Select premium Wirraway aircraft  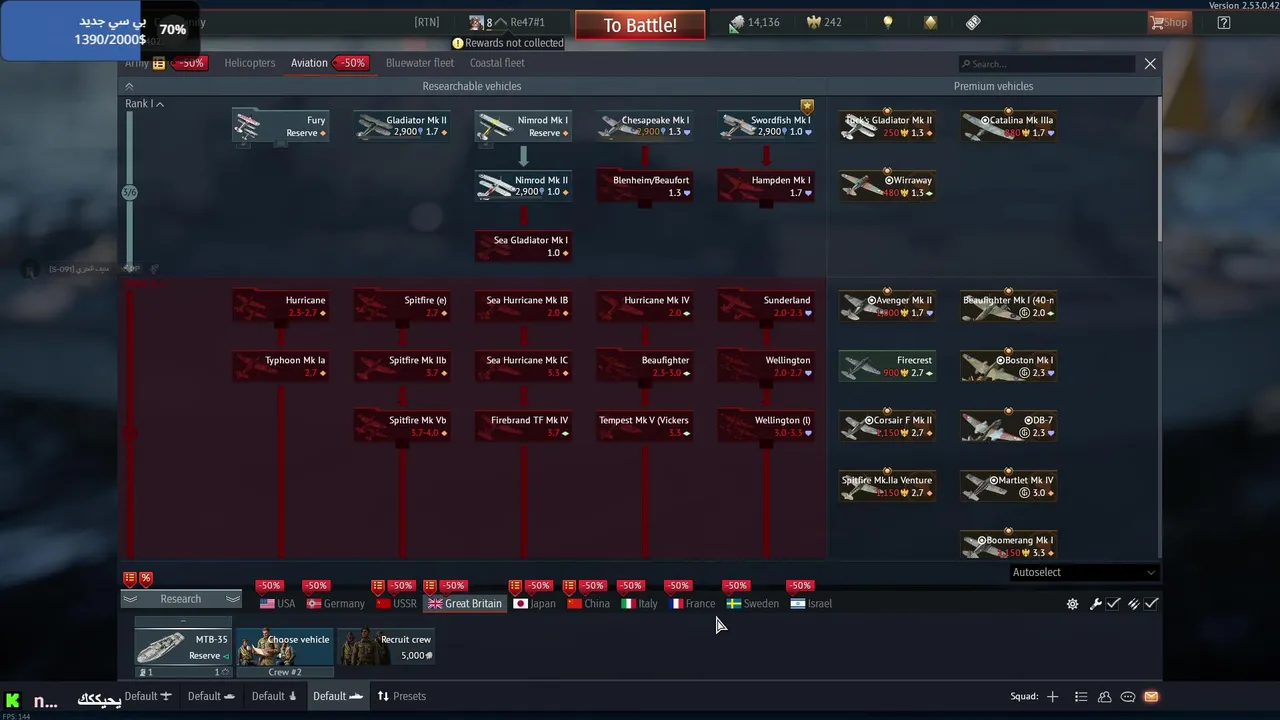tap(887, 186)
